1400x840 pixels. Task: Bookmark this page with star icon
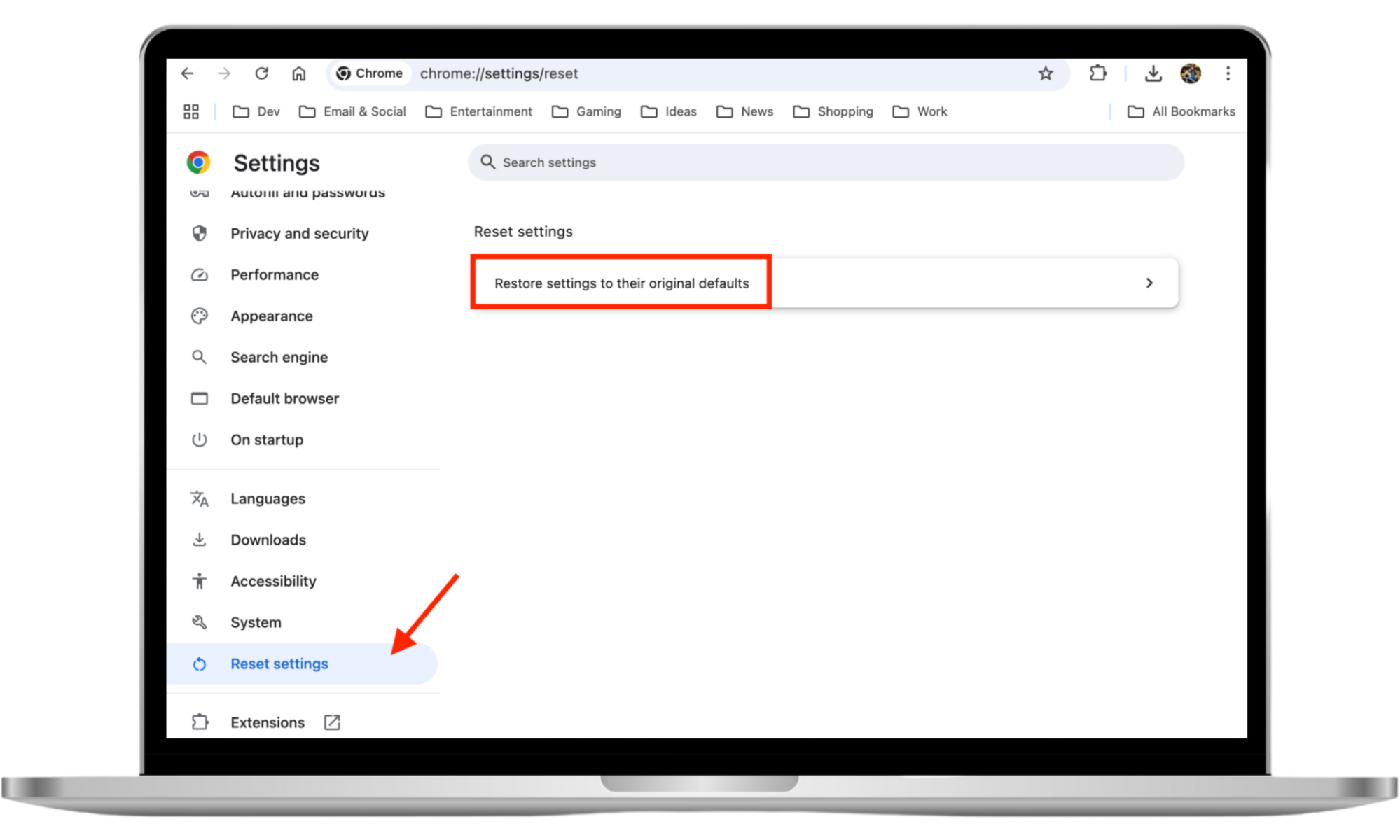pyautogui.click(x=1045, y=73)
